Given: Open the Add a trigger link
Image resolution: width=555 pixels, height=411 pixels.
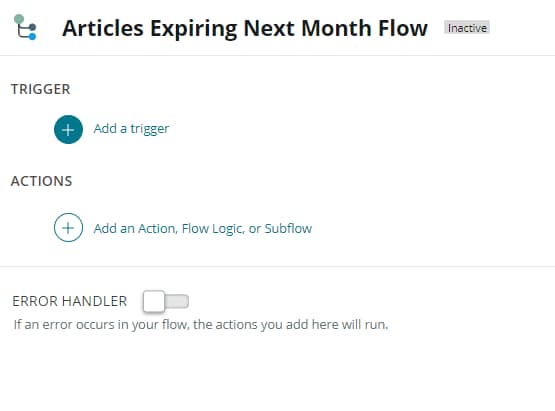Looking at the screenshot, I should [131, 129].
